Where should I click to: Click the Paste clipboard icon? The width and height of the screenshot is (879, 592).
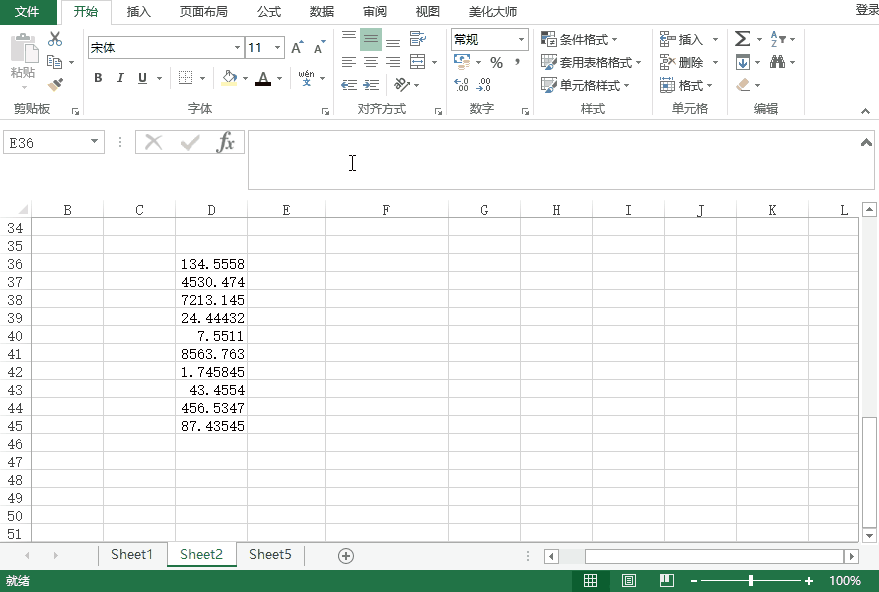coord(23,48)
